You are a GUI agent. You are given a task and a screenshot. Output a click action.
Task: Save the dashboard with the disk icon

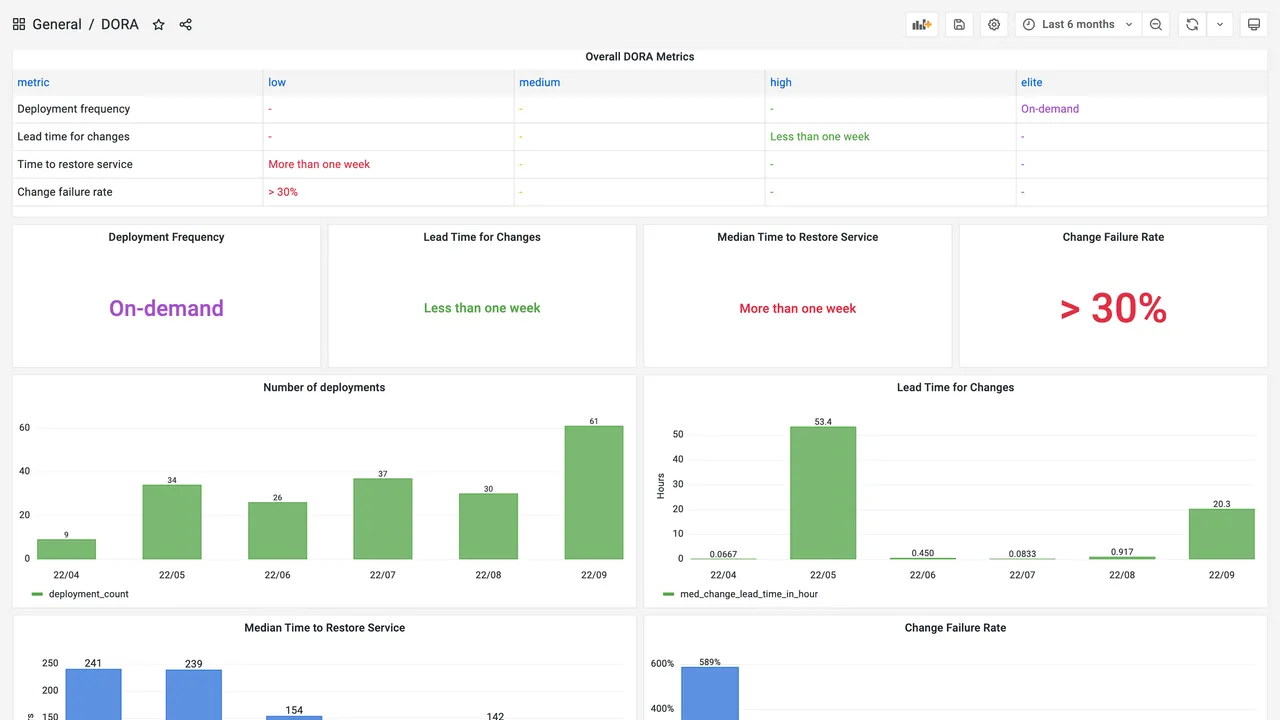959,24
